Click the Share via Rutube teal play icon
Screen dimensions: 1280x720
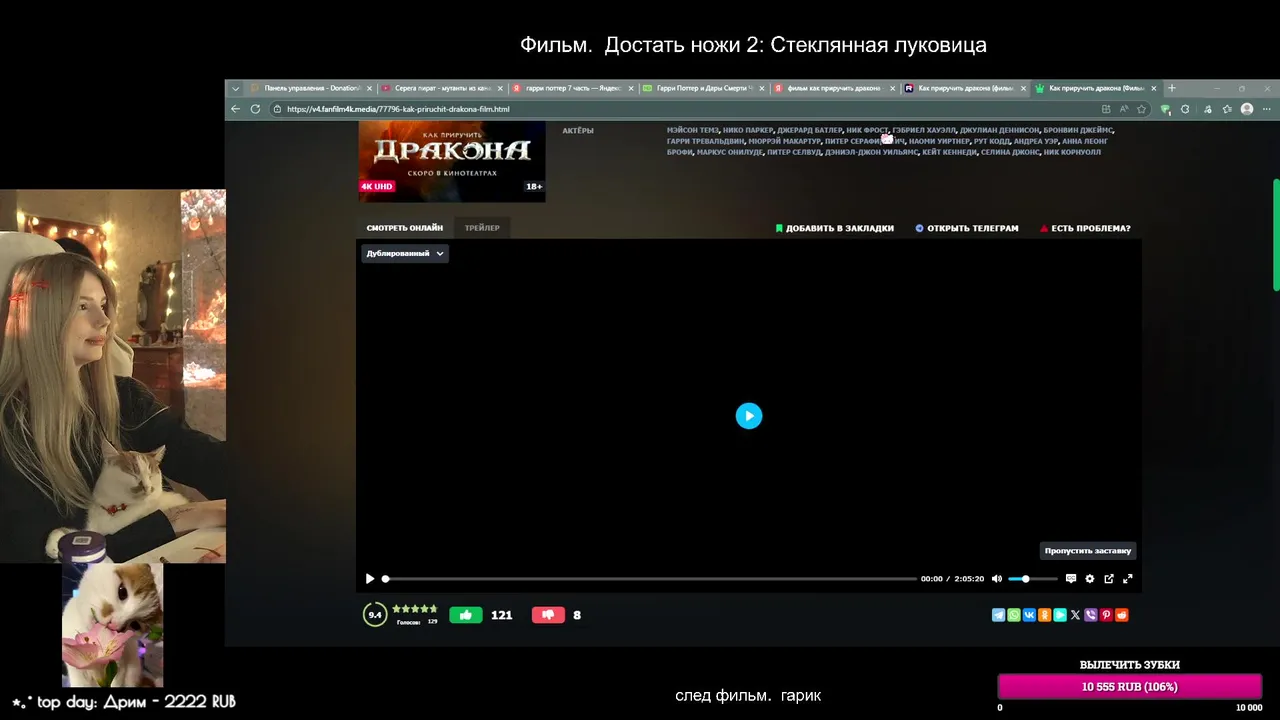coord(1060,615)
